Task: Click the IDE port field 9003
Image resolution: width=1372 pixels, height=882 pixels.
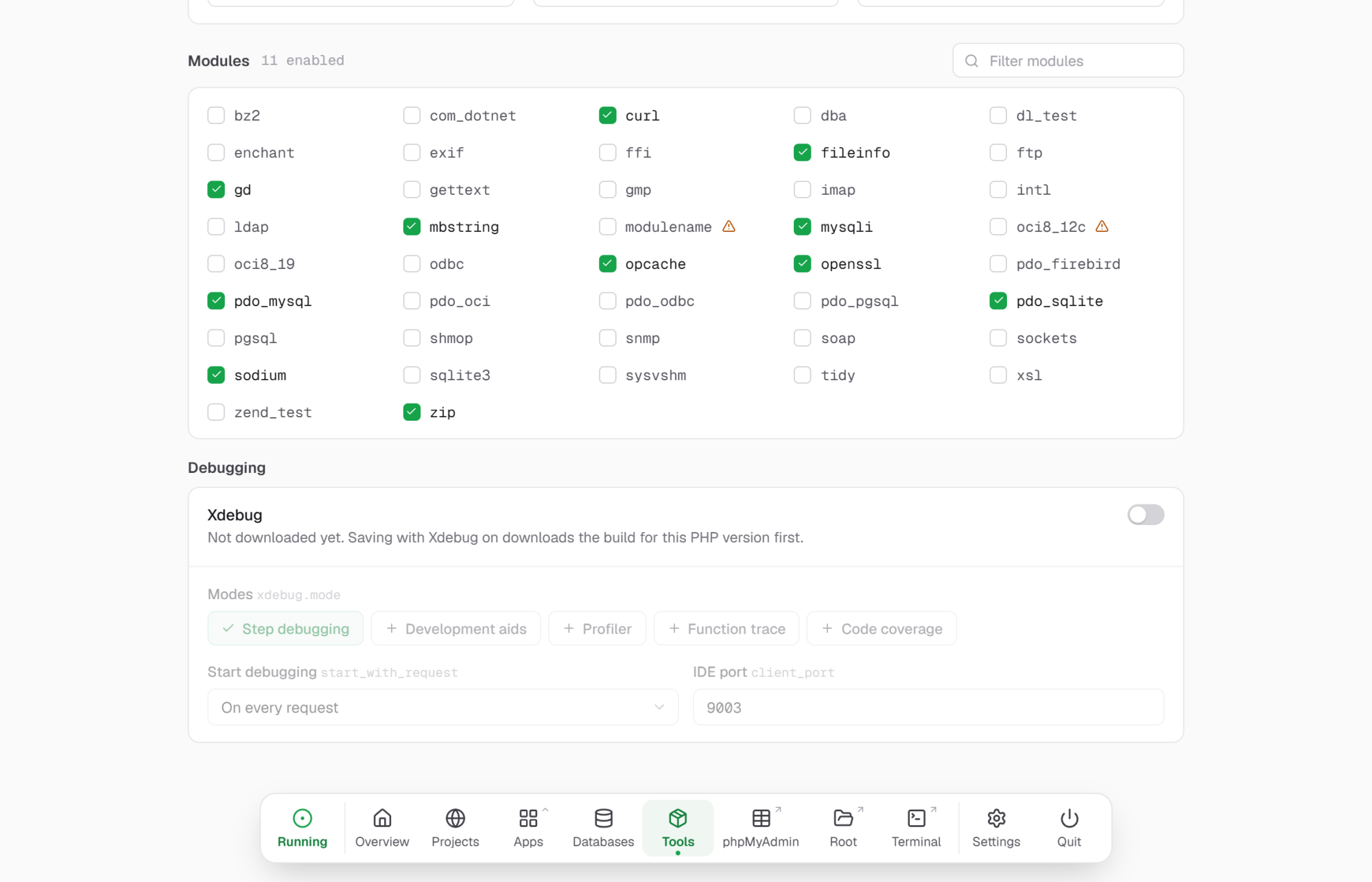Action: 928,707
